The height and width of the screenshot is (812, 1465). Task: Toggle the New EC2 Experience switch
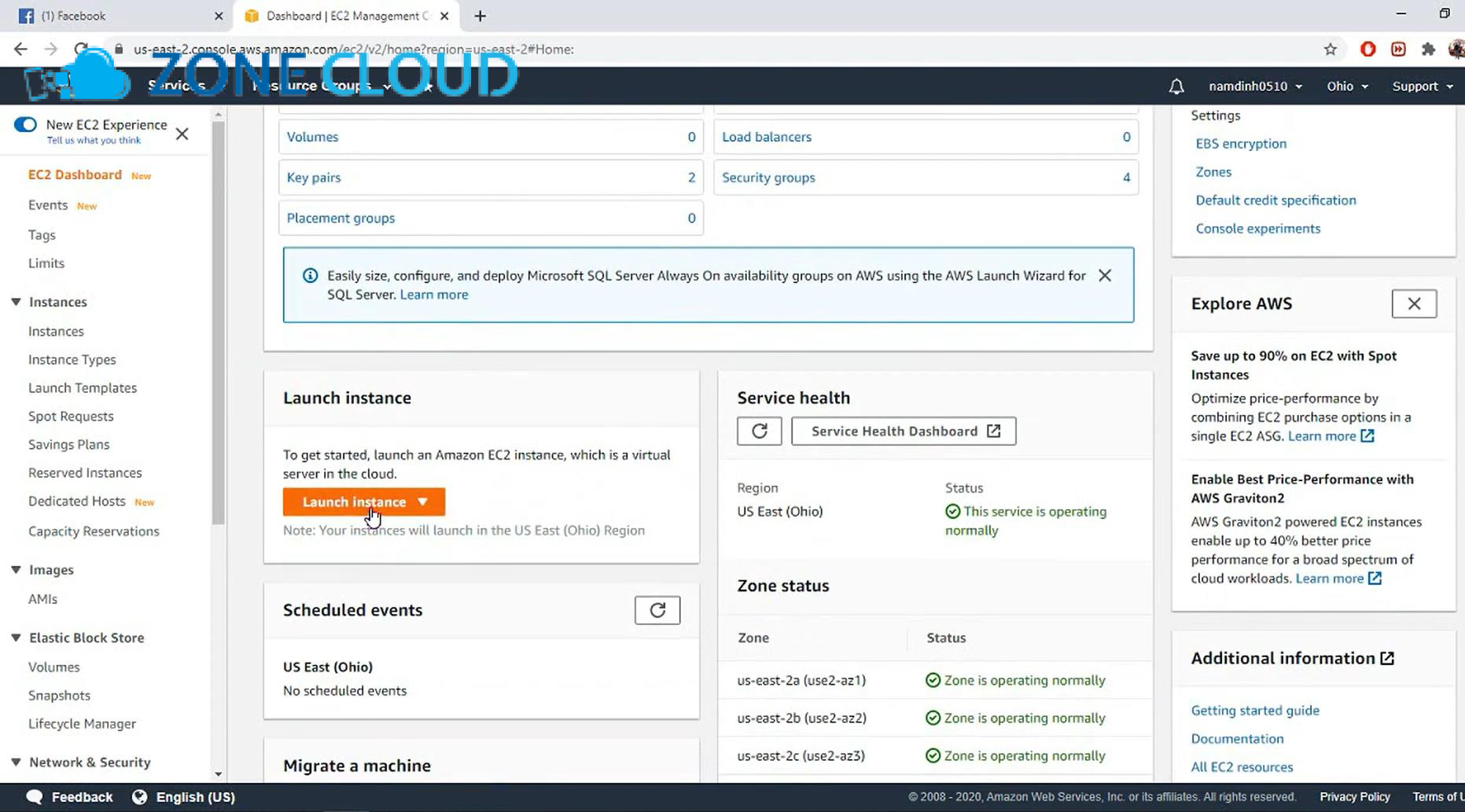pyautogui.click(x=25, y=125)
